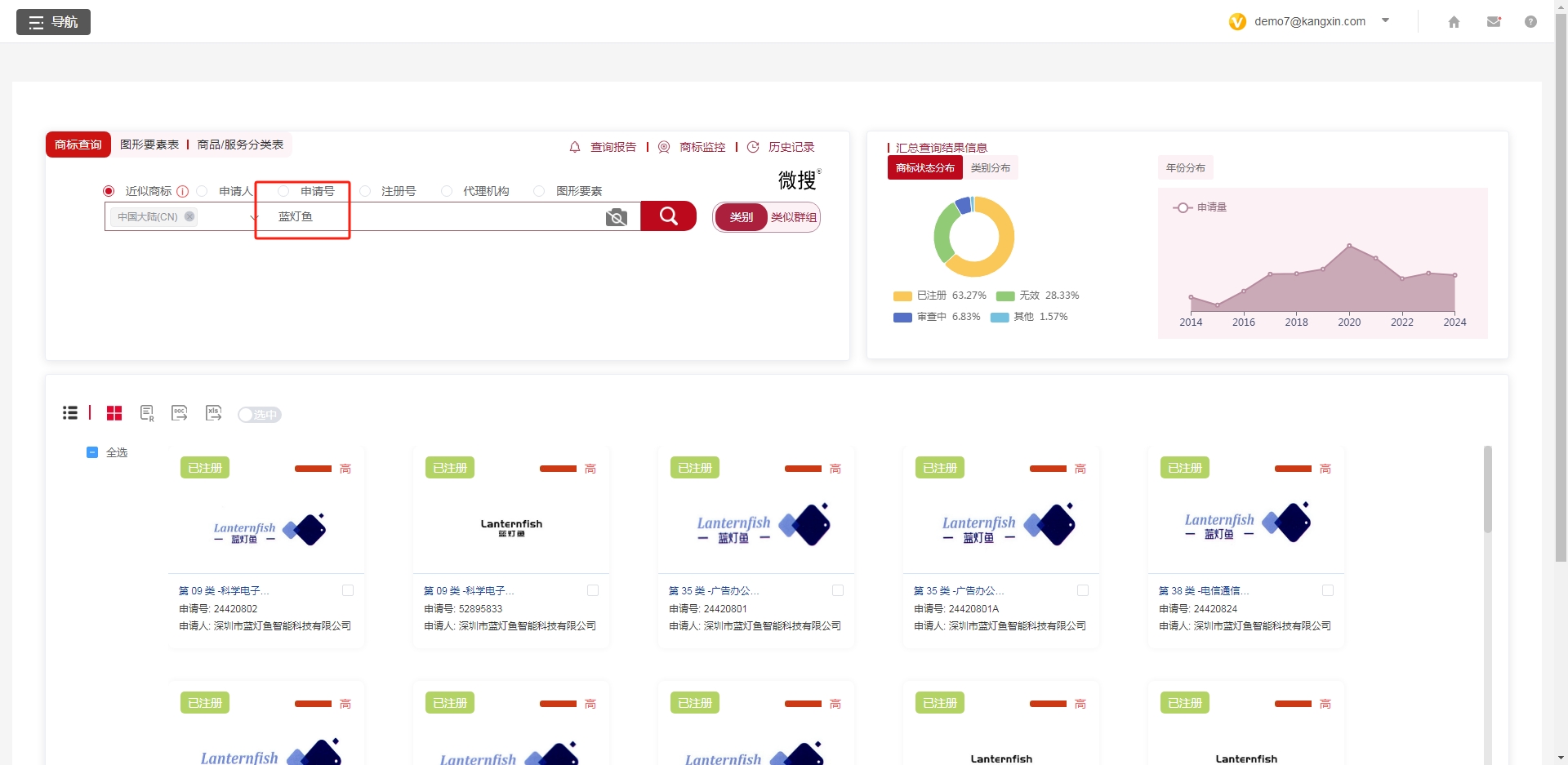The height and width of the screenshot is (765, 1568).
Task: Click the red magnifier search button
Action: [668, 216]
